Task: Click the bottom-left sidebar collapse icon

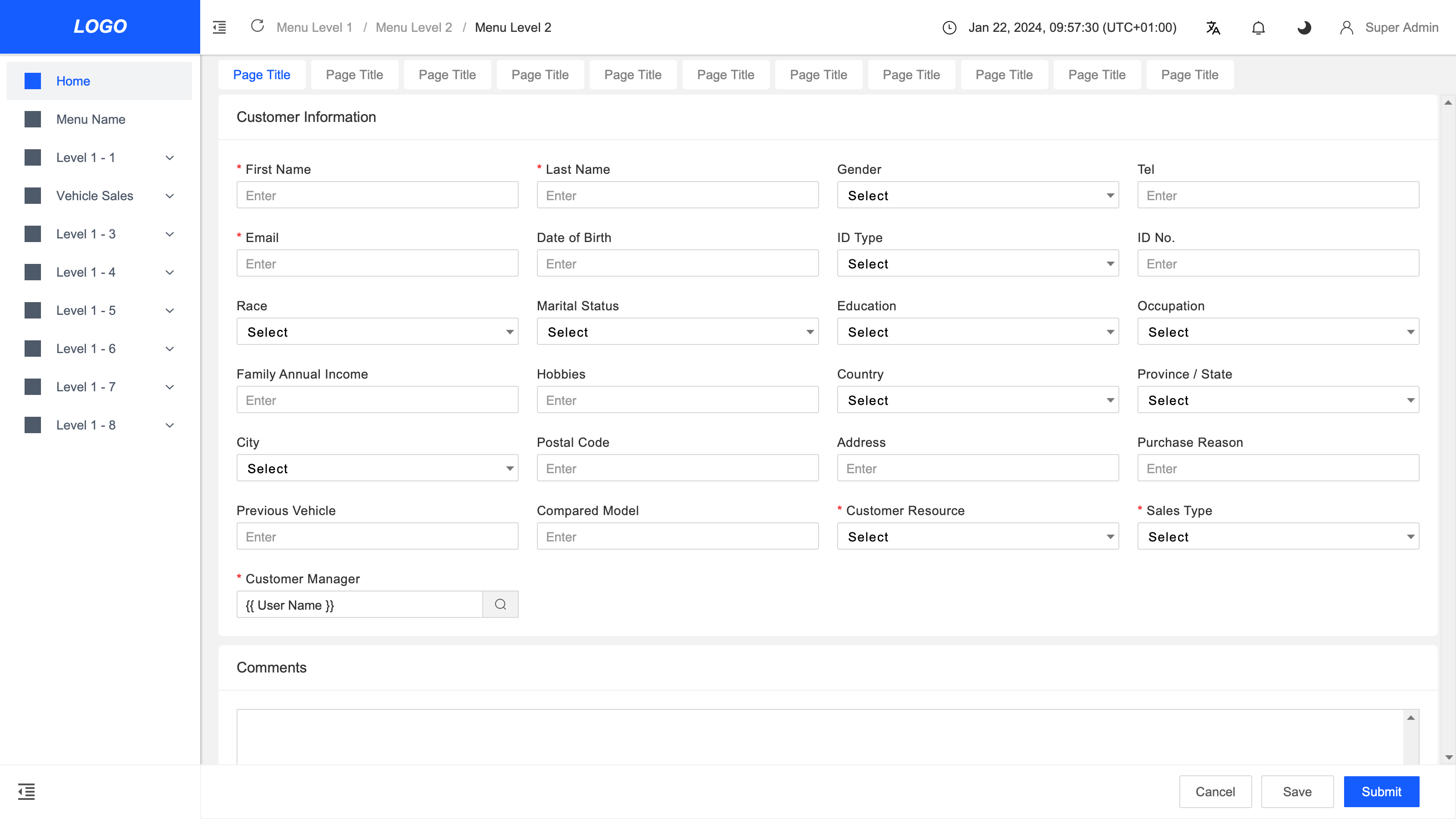Action: point(26,791)
